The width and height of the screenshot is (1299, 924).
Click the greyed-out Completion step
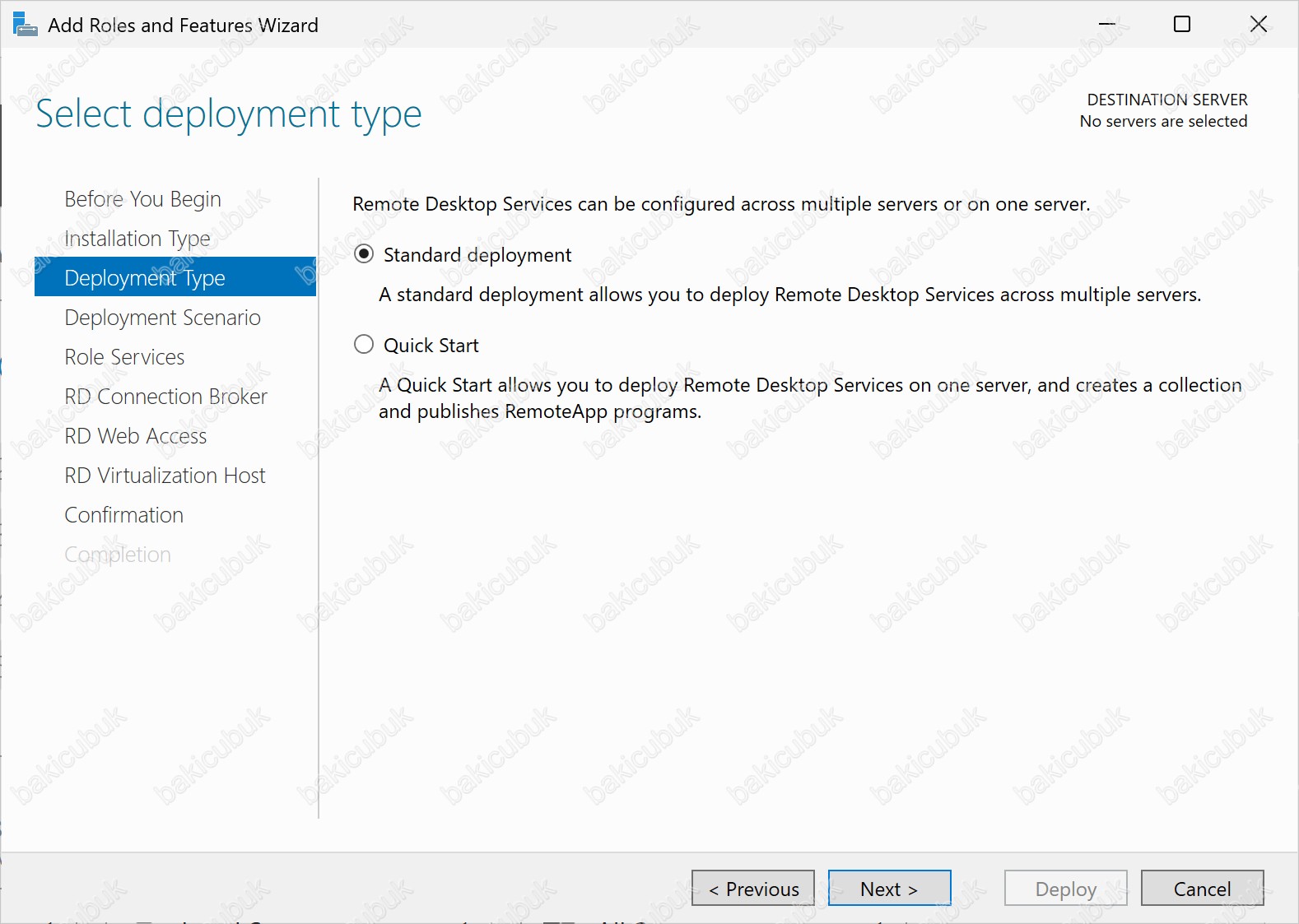coord(118,555)
